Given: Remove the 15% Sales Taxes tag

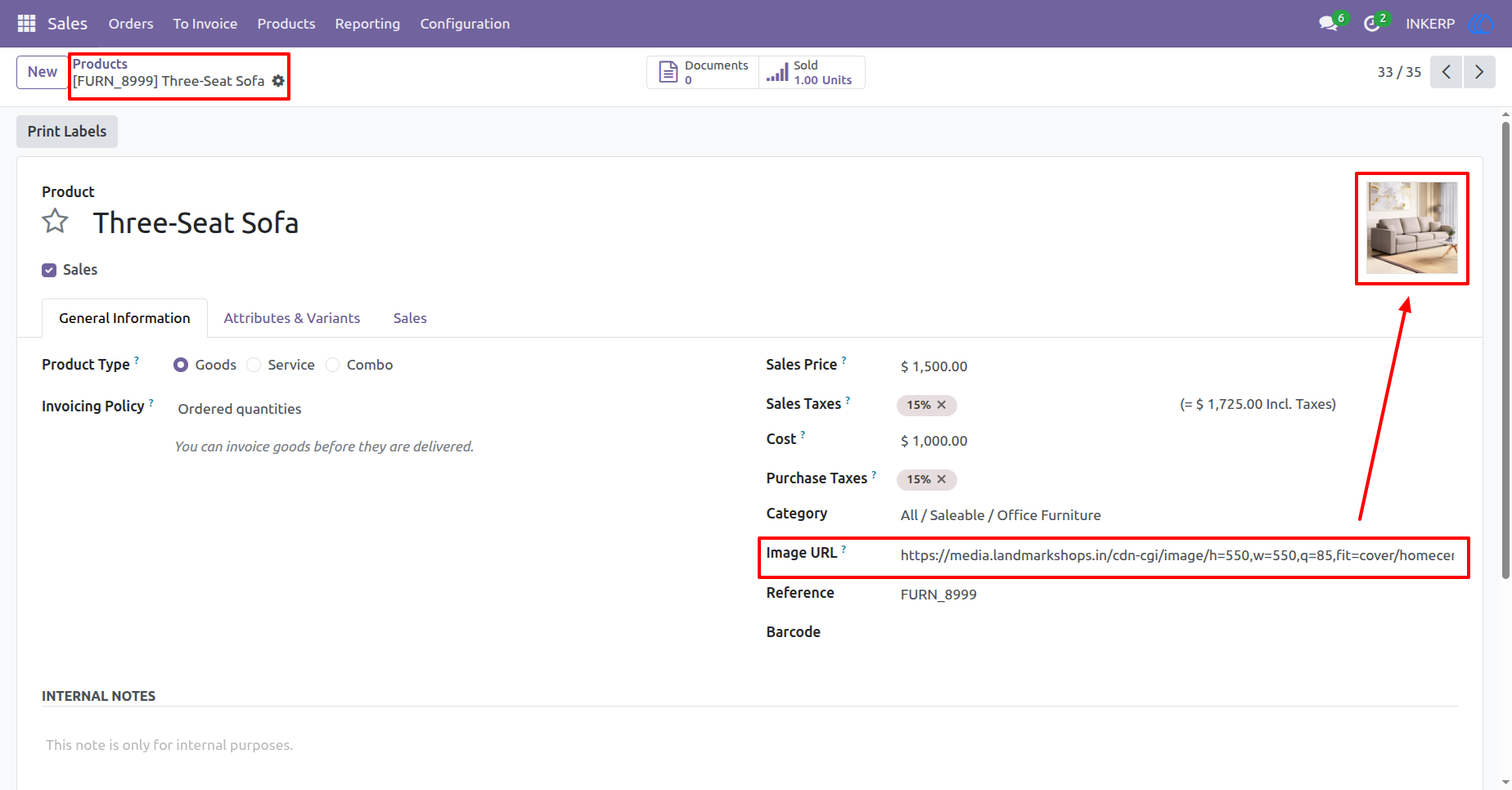Looking at the screenshot, I should pyautogui.click(x=942, y=405).
